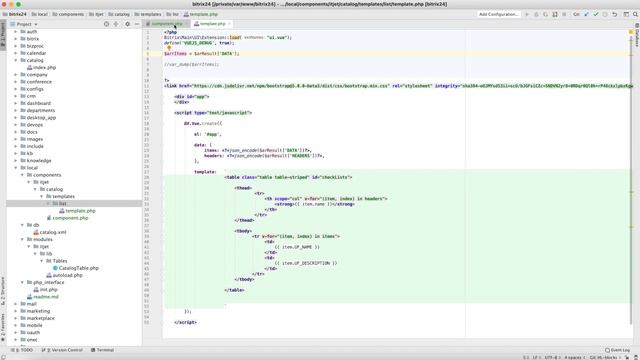Select template.php in project tree
The image size is (640, 360).
tap(77, 211)
